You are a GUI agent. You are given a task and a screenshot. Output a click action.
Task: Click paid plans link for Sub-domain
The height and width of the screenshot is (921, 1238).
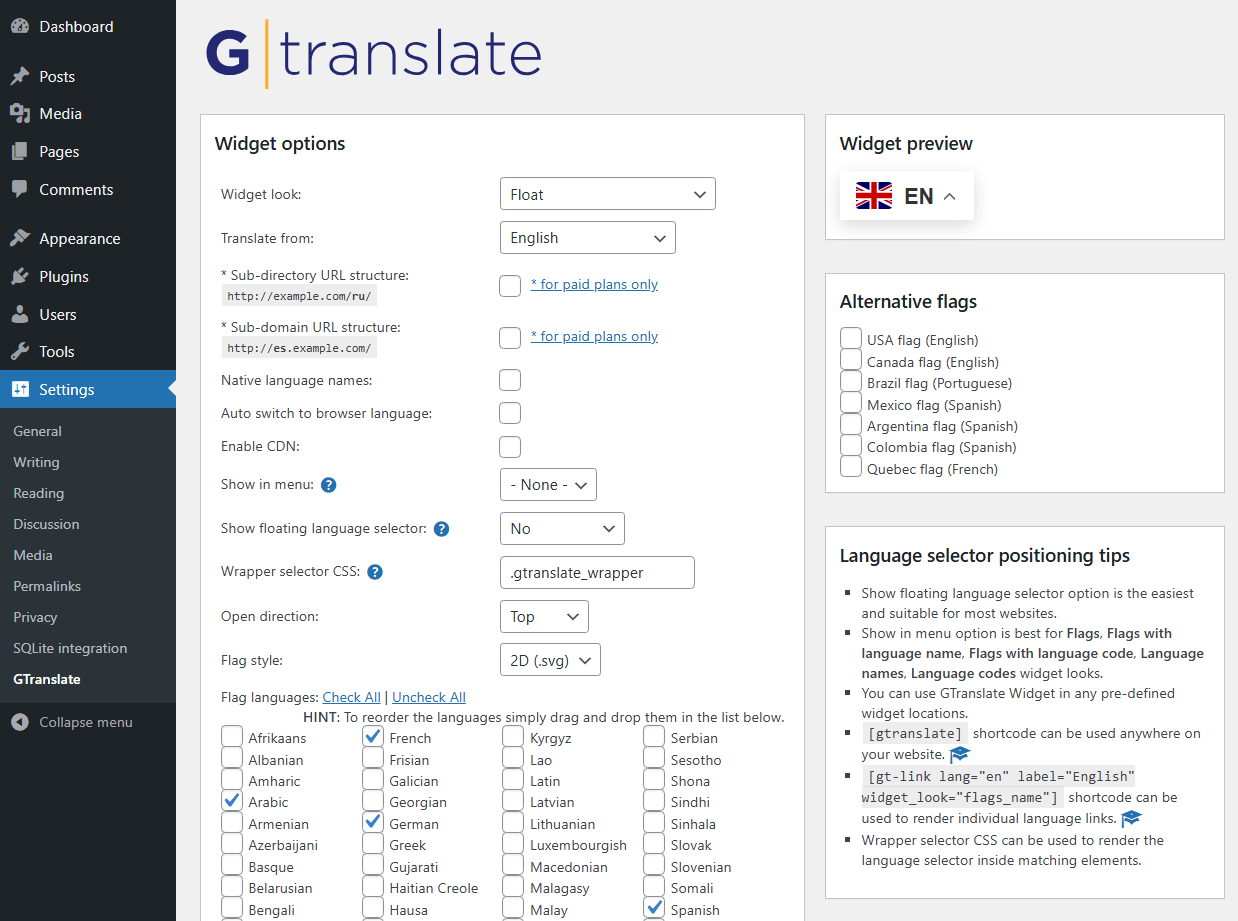tap(594, 336)
